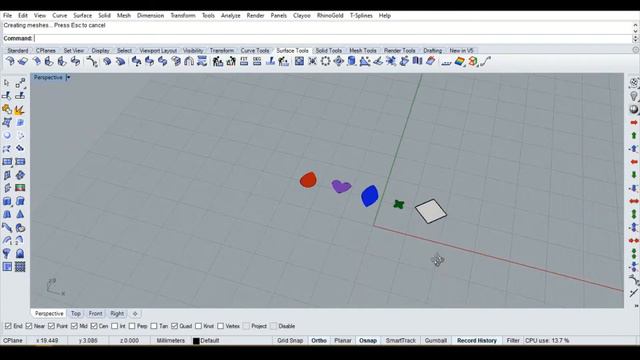The image size is (640, 360).
Task: Click the rainbow curvature analysis icon
Action: coord(460,62)
